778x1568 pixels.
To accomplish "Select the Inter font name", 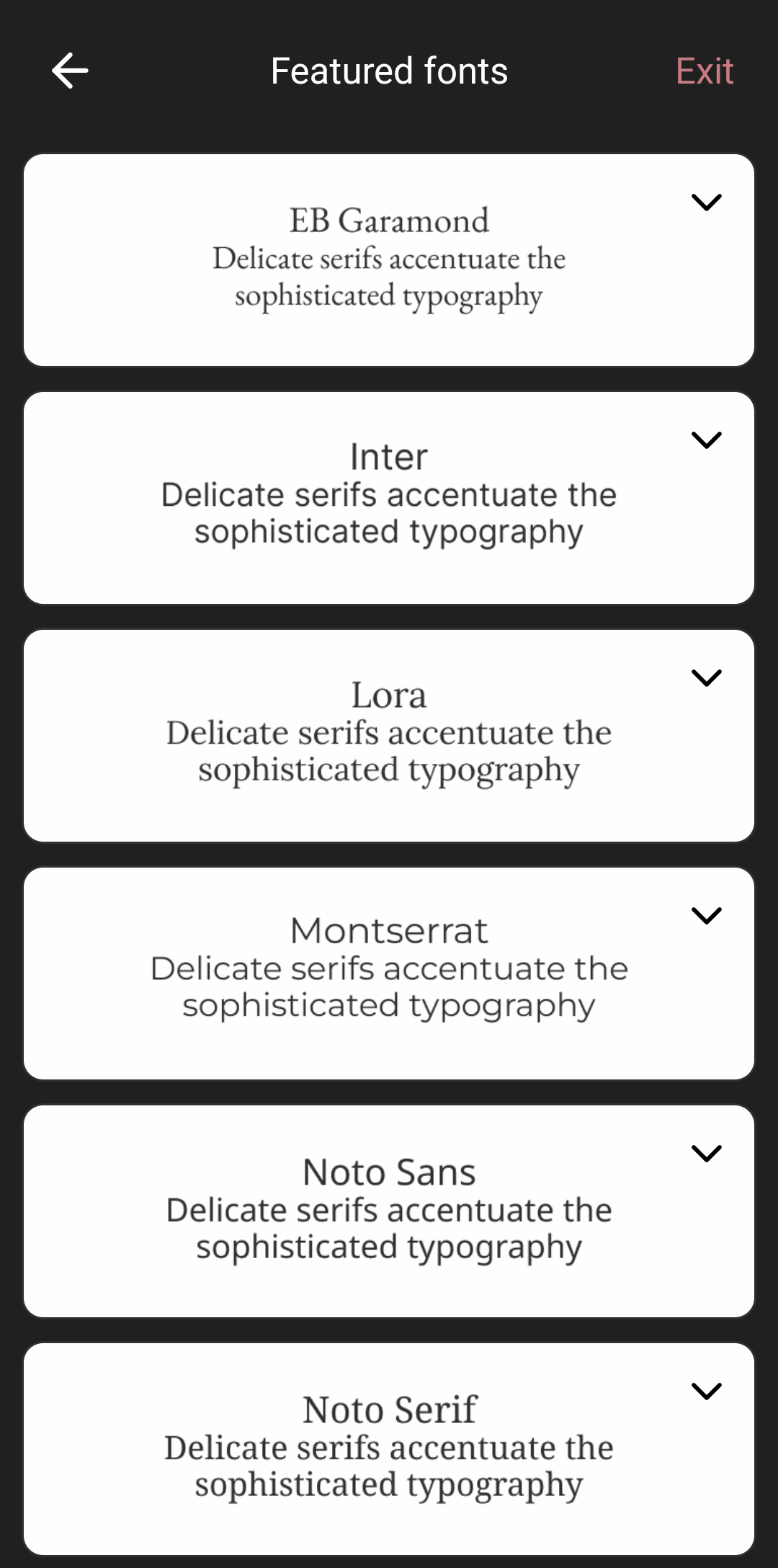I will (x=389, y=457).
